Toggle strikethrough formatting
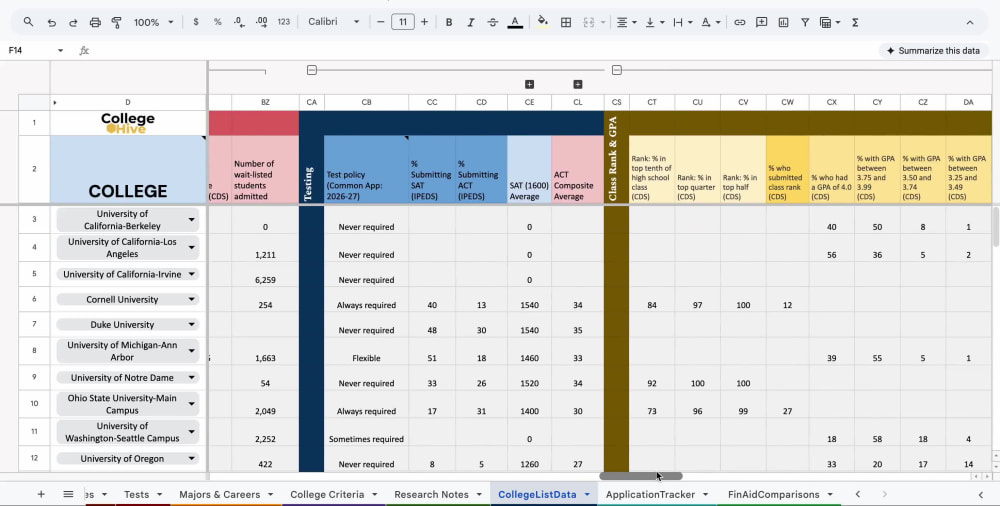This screenshot has height=506, width=1000. pyautogui.click(x=492, y=22)
